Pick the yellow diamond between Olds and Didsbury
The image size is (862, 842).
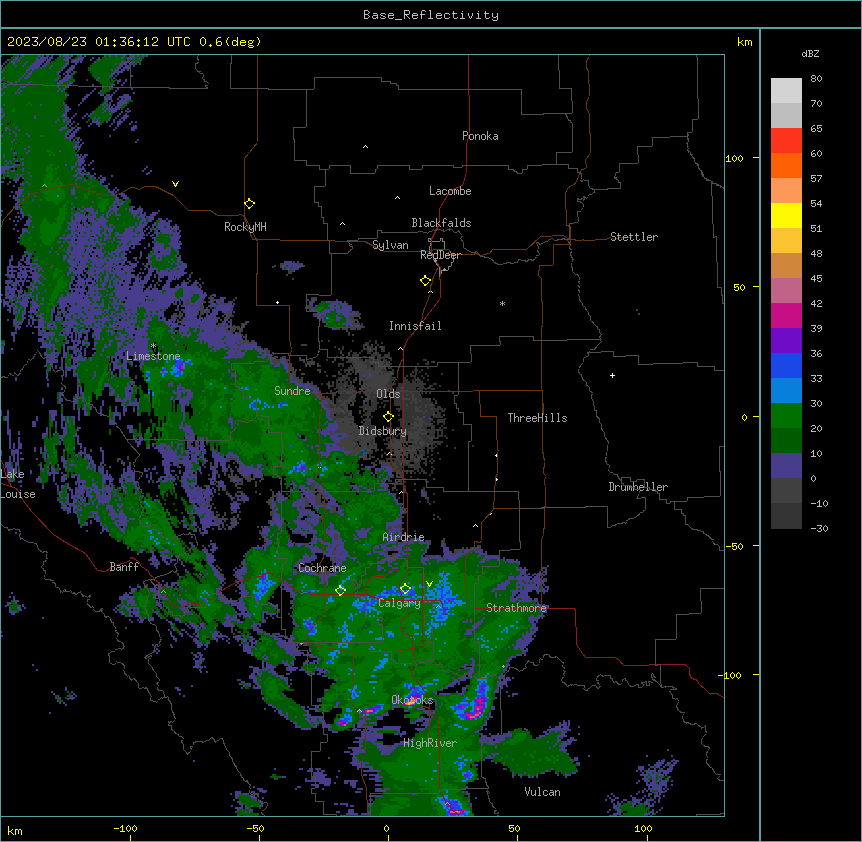point(389,417)
